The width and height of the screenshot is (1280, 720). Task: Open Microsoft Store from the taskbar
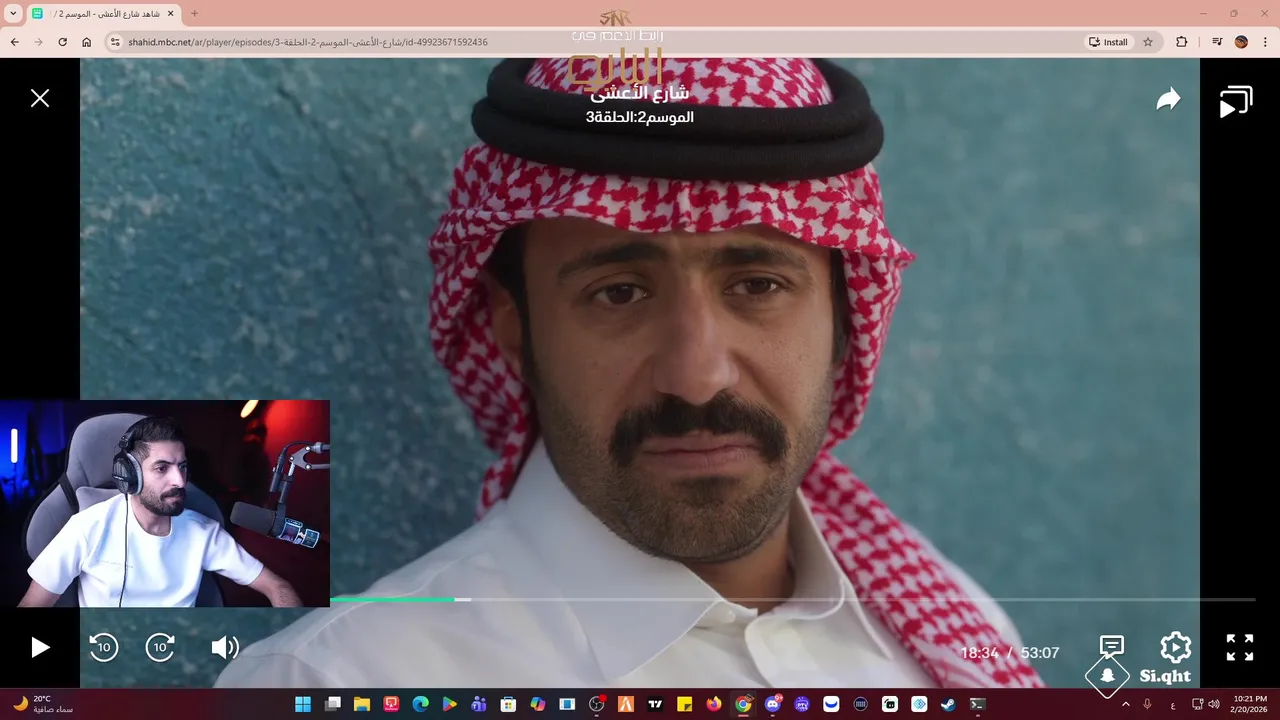(508, 704)
